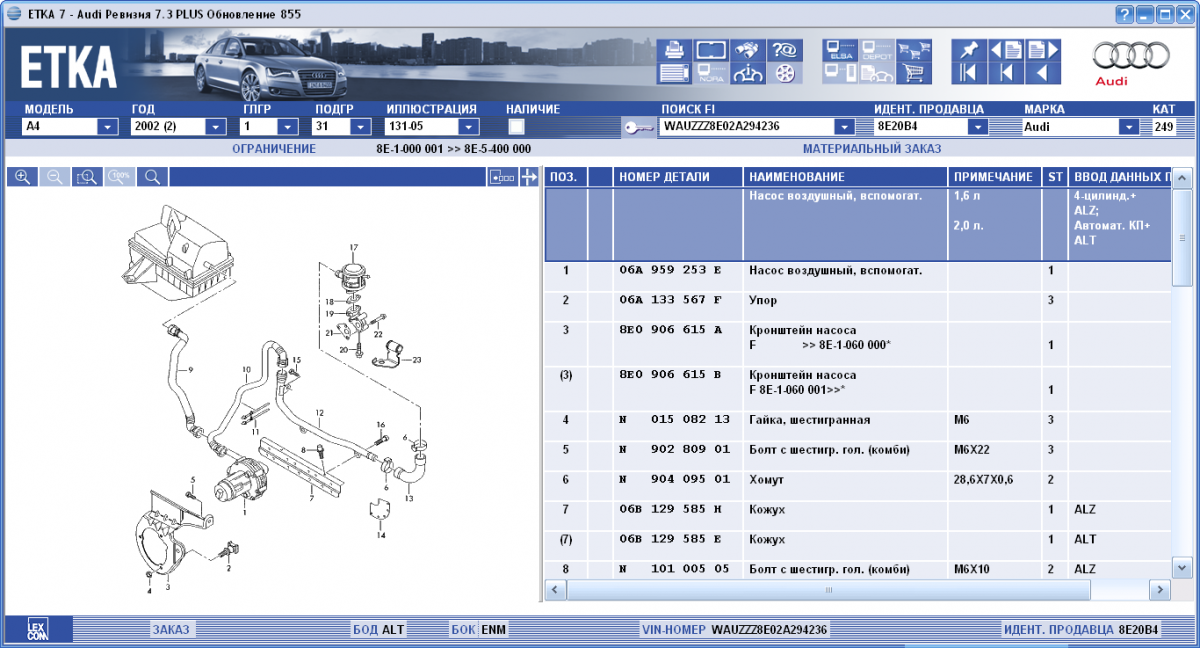Zoom in on the illustration

[x=22, y=177]
